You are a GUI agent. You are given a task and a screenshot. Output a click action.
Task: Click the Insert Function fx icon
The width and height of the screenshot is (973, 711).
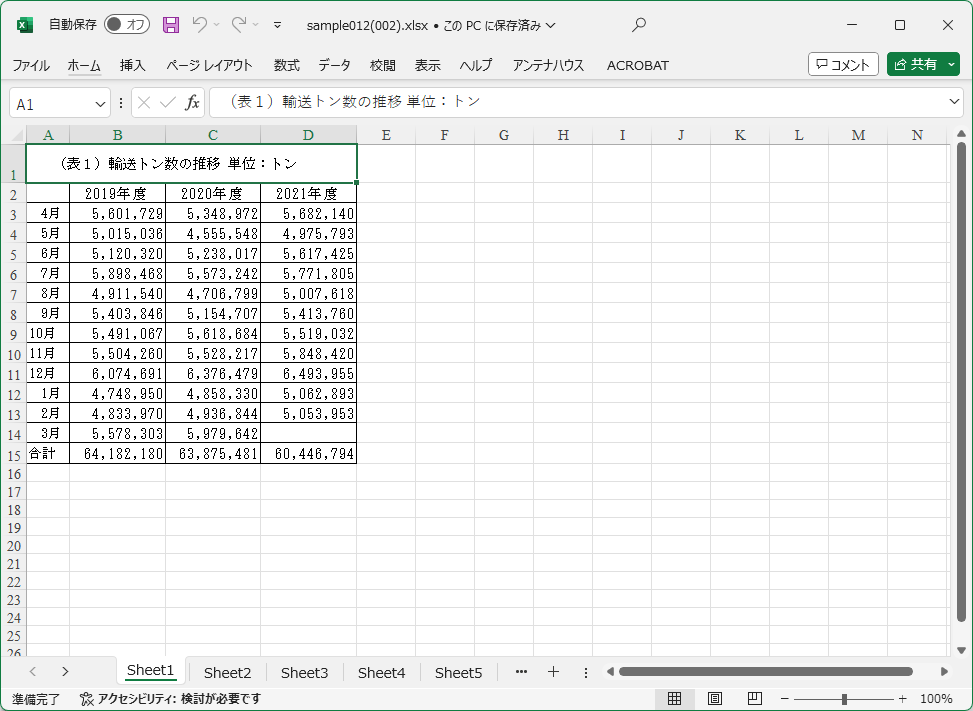pos(192,103)
